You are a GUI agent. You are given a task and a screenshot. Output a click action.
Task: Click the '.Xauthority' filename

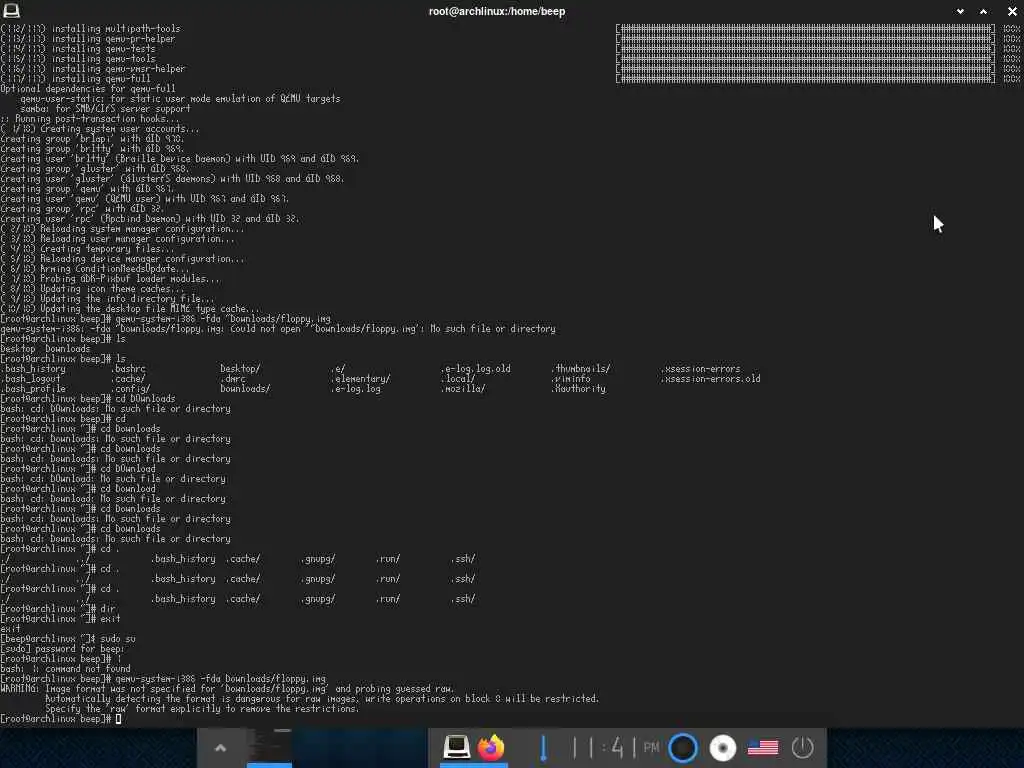pyautogui.click(x=578, y=389)
